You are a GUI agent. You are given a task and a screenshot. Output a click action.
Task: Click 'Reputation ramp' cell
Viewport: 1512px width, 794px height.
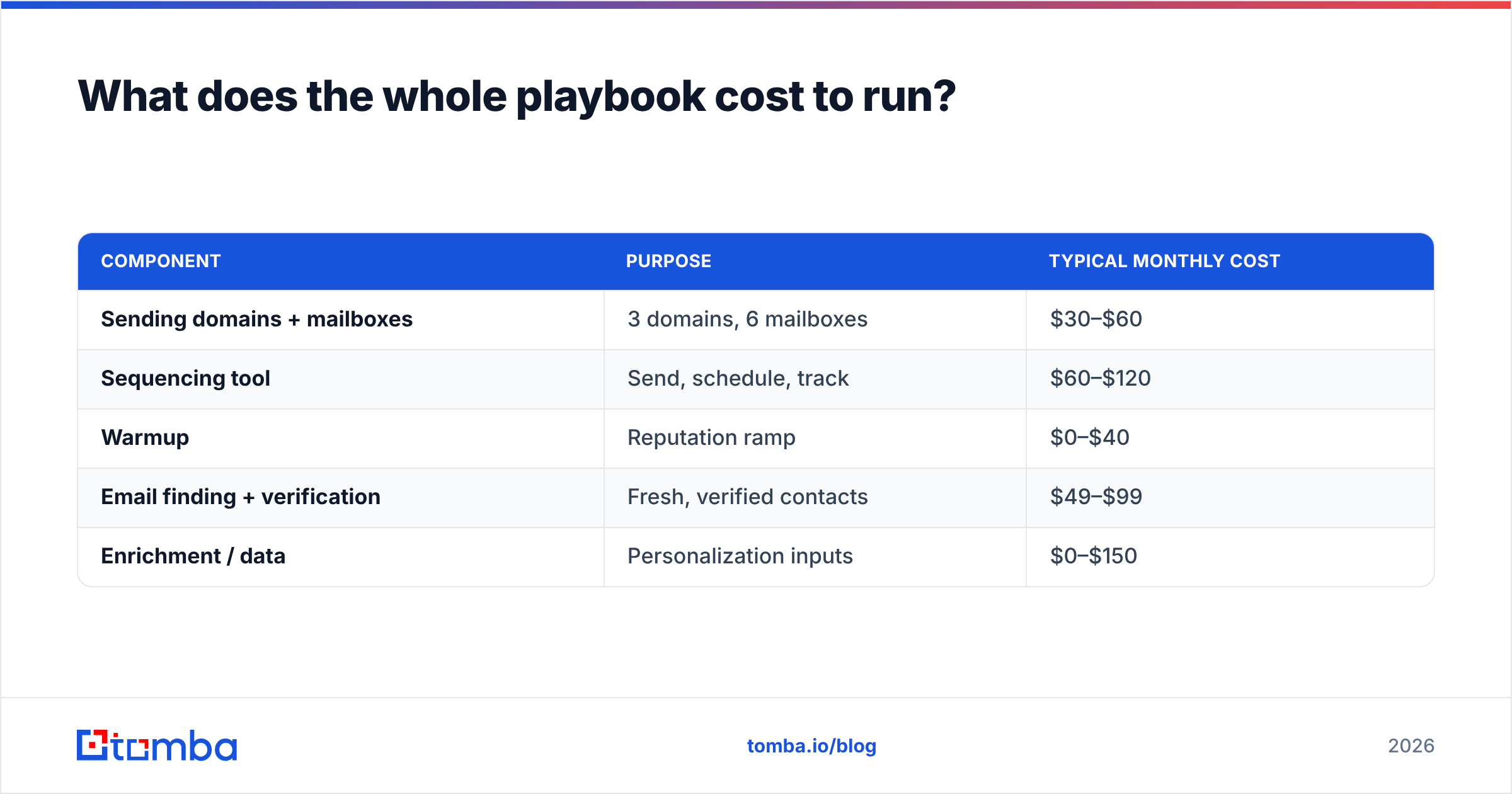coord(815,438)
